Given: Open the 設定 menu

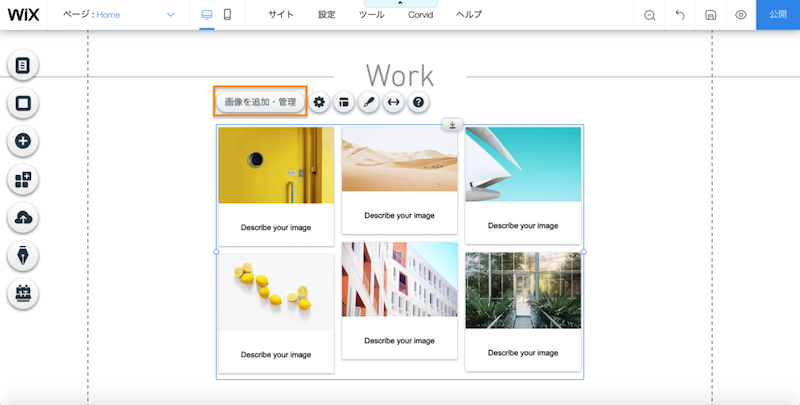Looking at the screenshot, I should pyautogui.click(x=327, y=15).
